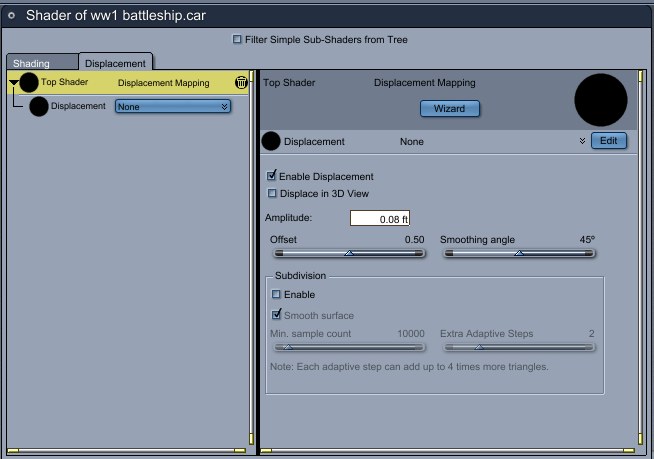Click the right panel horizontal scrollbar

[x=448, y=451]
